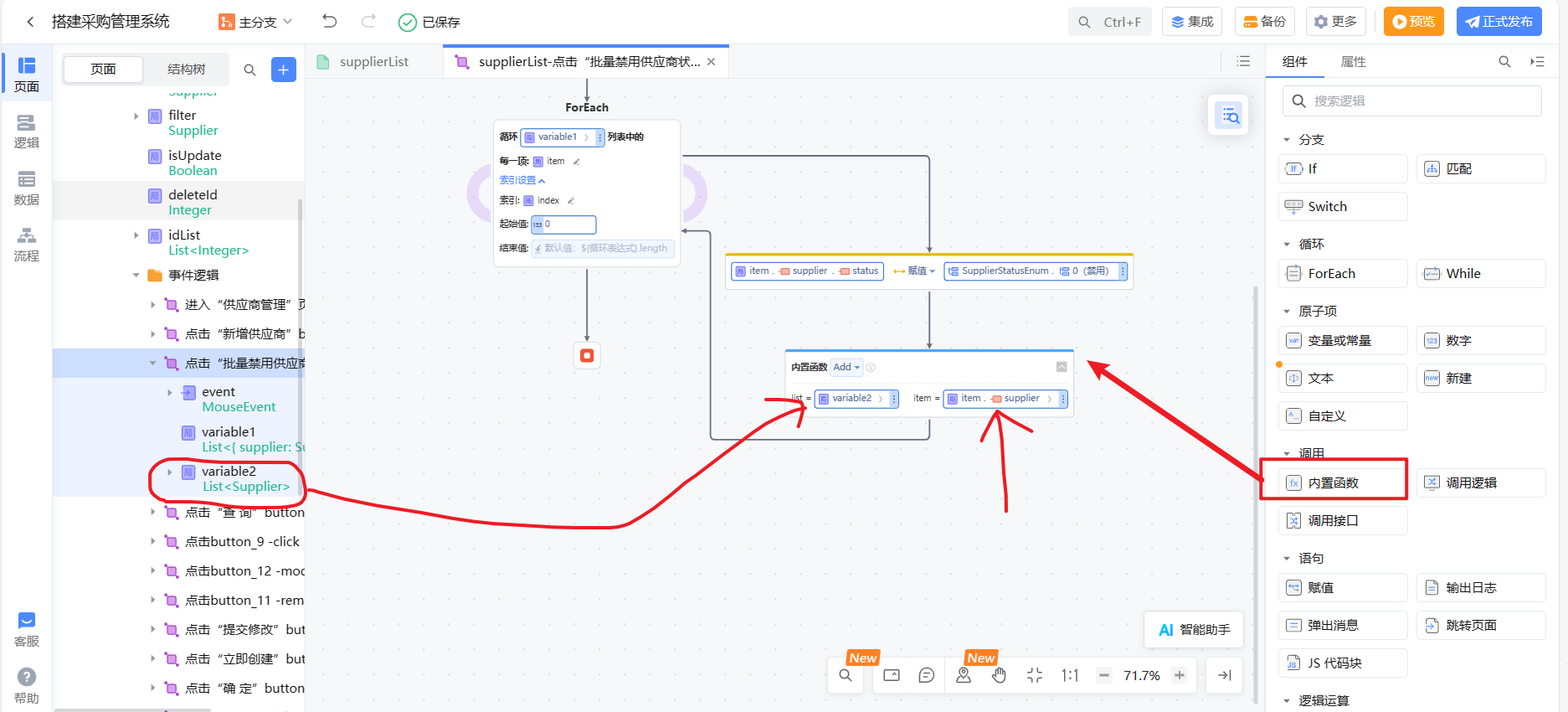This screenshot has width=1568, height=712.
Task: Select the hand pan tool
Action: (x=999, y=675)
